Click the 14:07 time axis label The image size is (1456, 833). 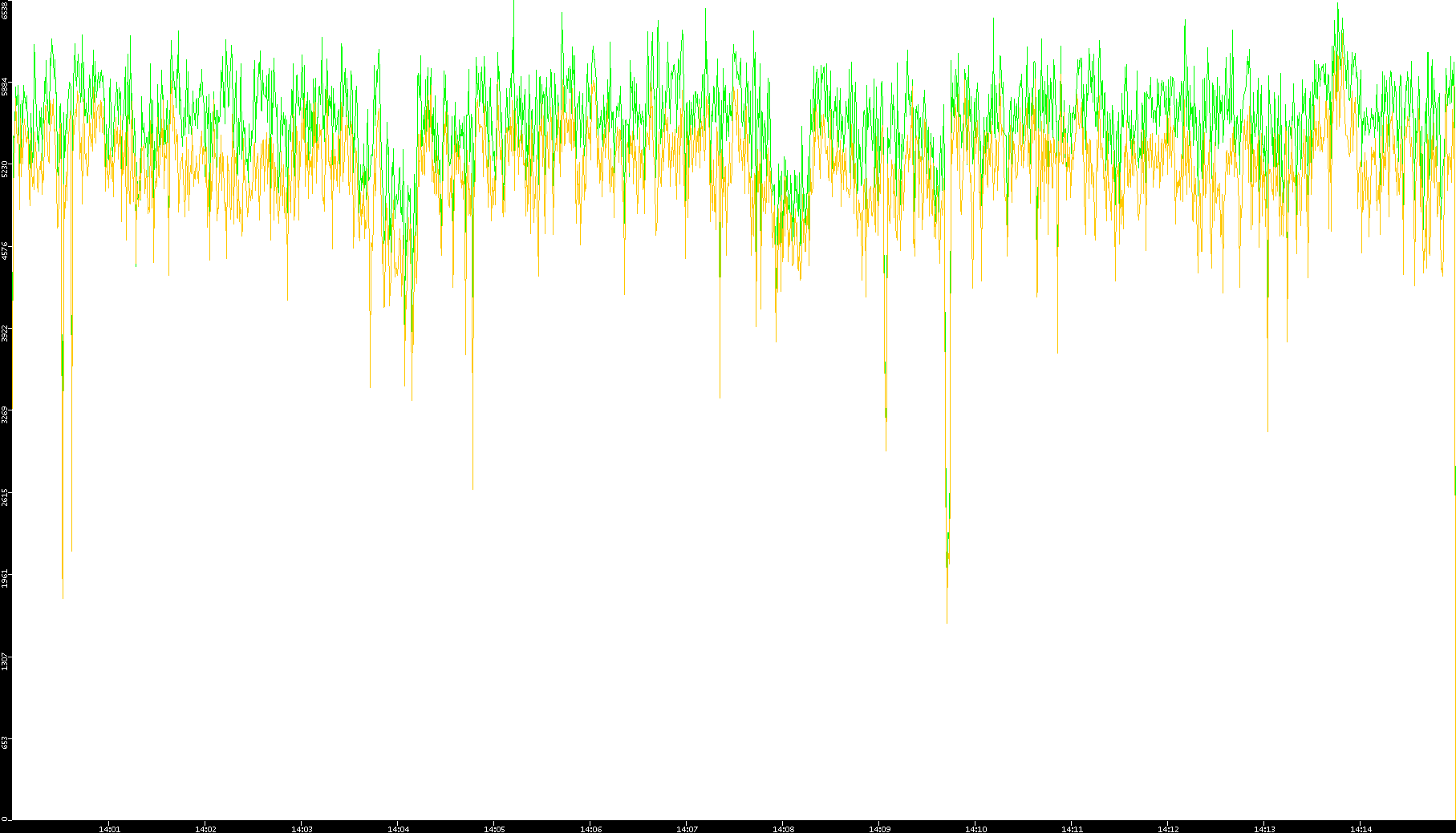click(687, 829)
